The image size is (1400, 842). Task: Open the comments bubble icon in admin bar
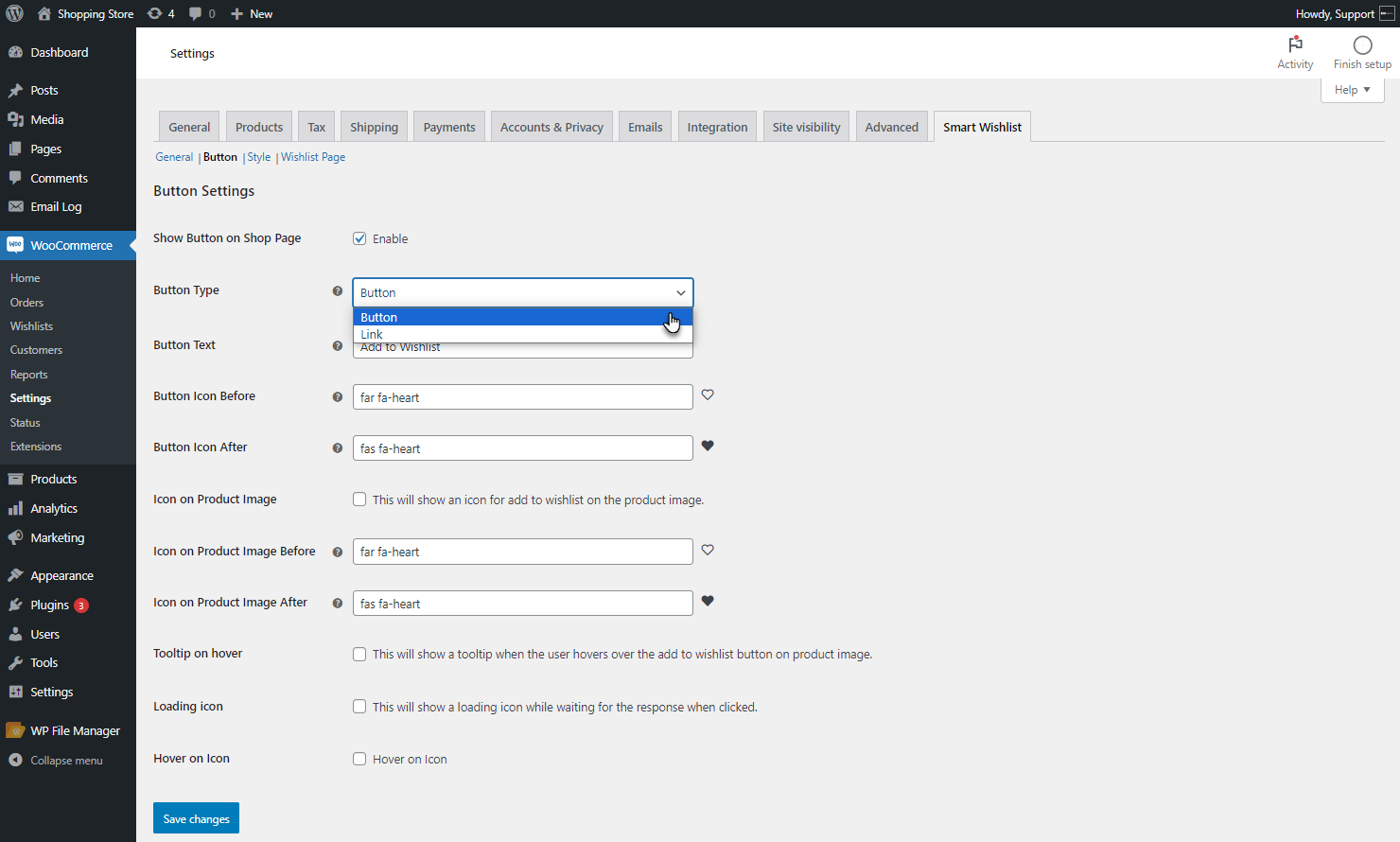(195, 13)
